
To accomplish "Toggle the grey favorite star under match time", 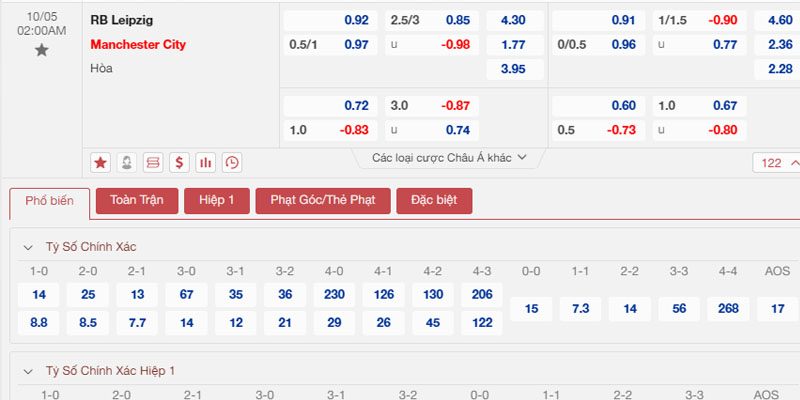I will (41, 50).
